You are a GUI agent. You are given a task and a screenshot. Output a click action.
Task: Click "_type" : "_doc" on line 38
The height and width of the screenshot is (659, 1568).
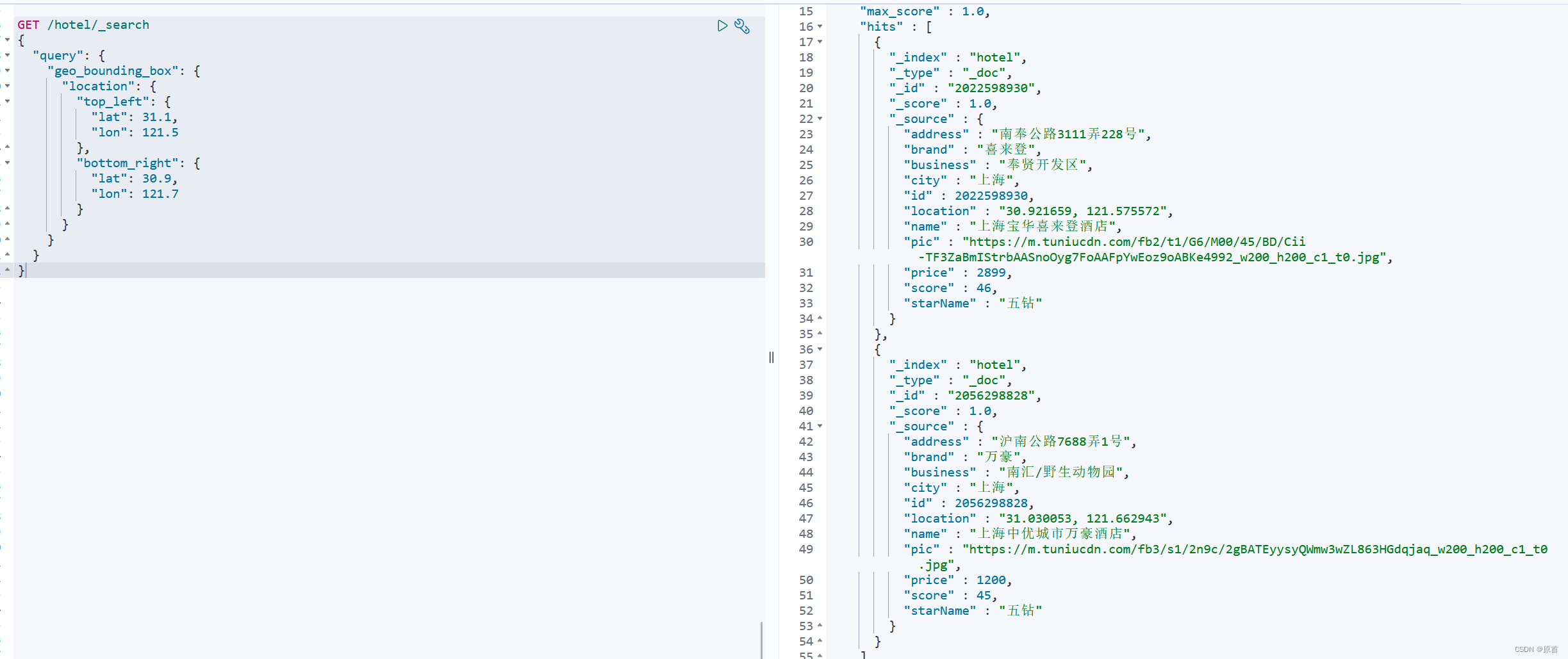click(x=950, y=380)
